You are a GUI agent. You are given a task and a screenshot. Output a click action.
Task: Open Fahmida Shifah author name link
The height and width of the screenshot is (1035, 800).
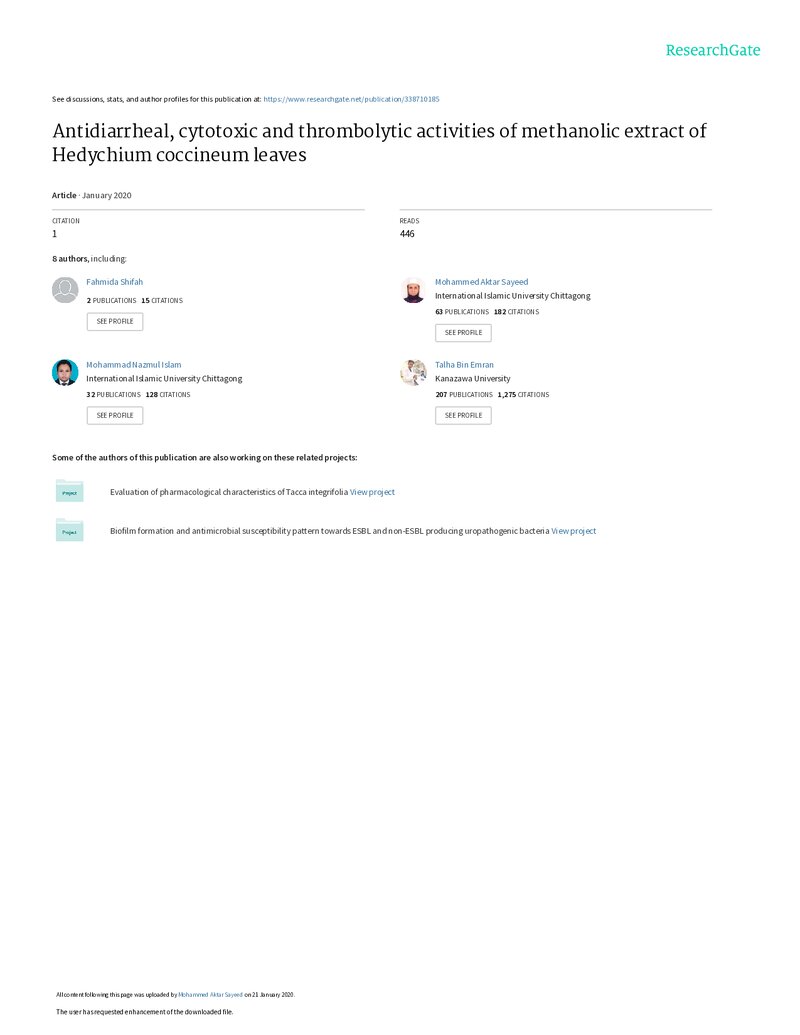[114, 282]
